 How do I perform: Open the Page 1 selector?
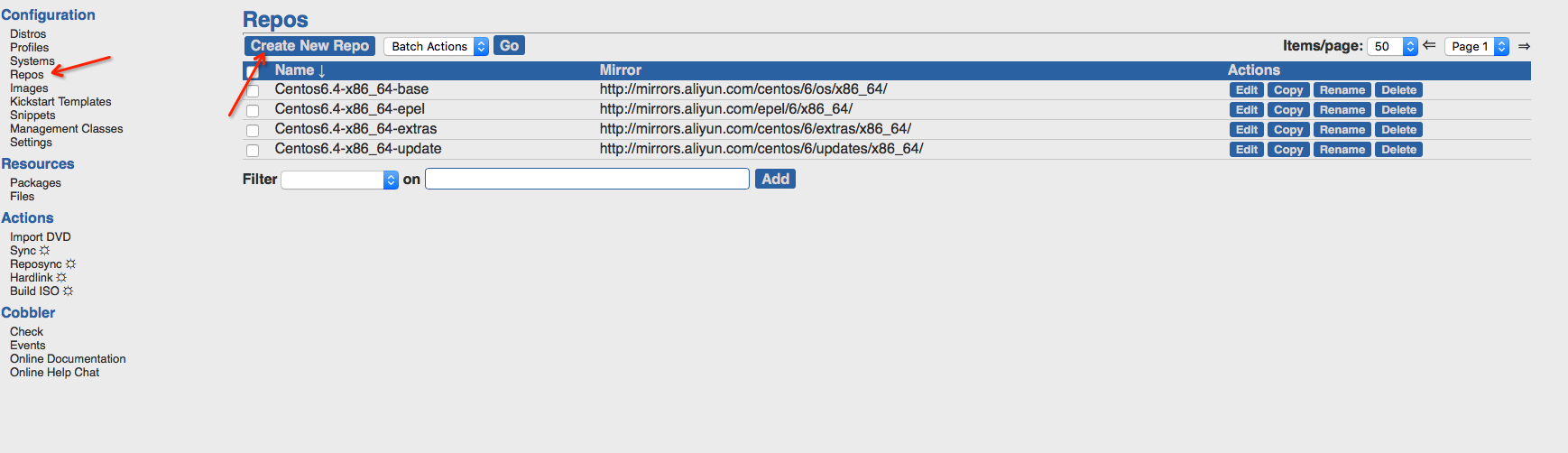pyautogui.click(x=1476, y=46)
